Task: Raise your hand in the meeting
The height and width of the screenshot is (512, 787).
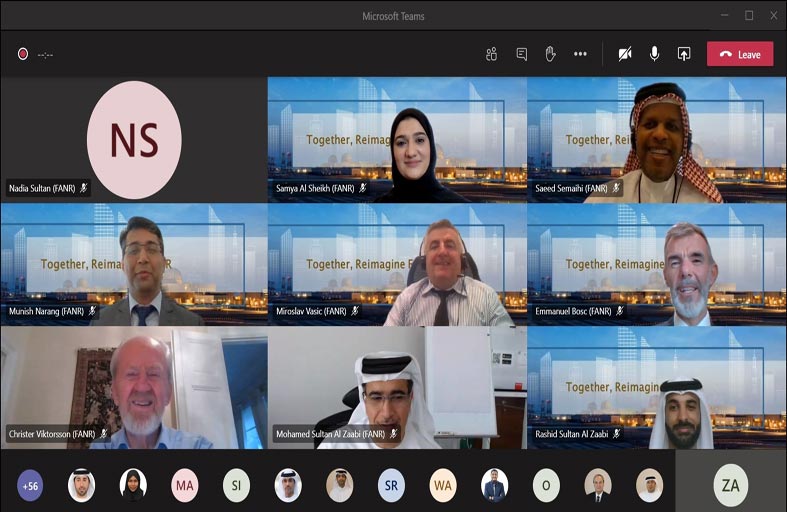Action: point(550,54)
